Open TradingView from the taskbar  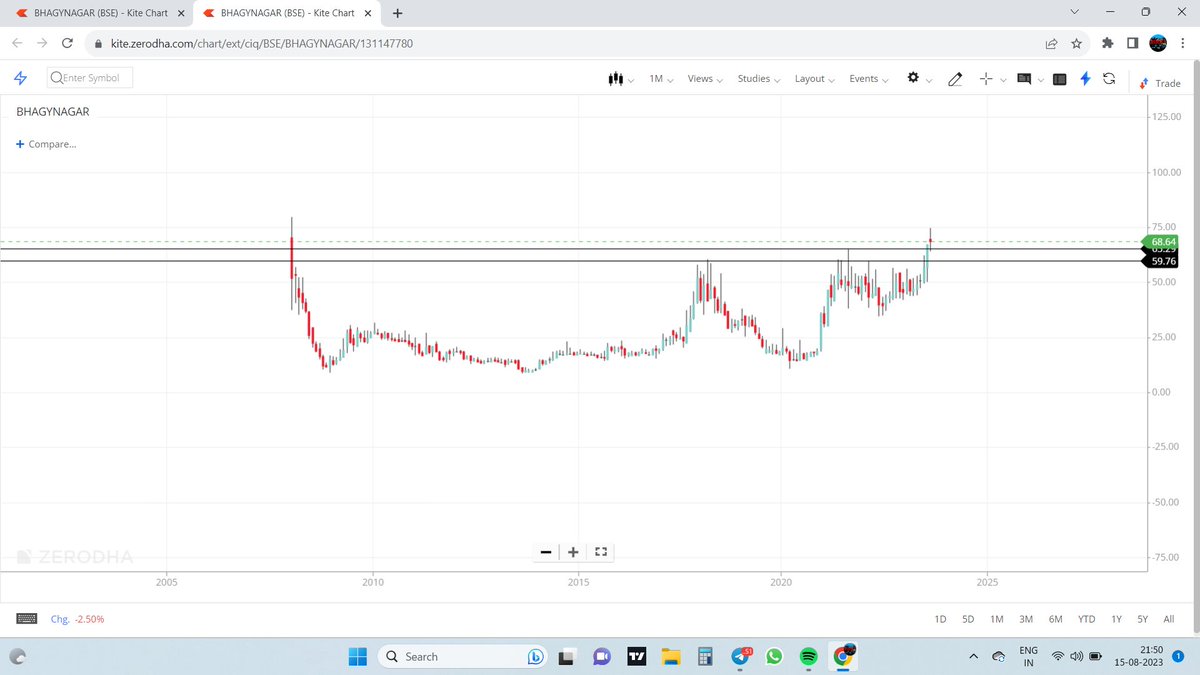click(x=636, y=656)
